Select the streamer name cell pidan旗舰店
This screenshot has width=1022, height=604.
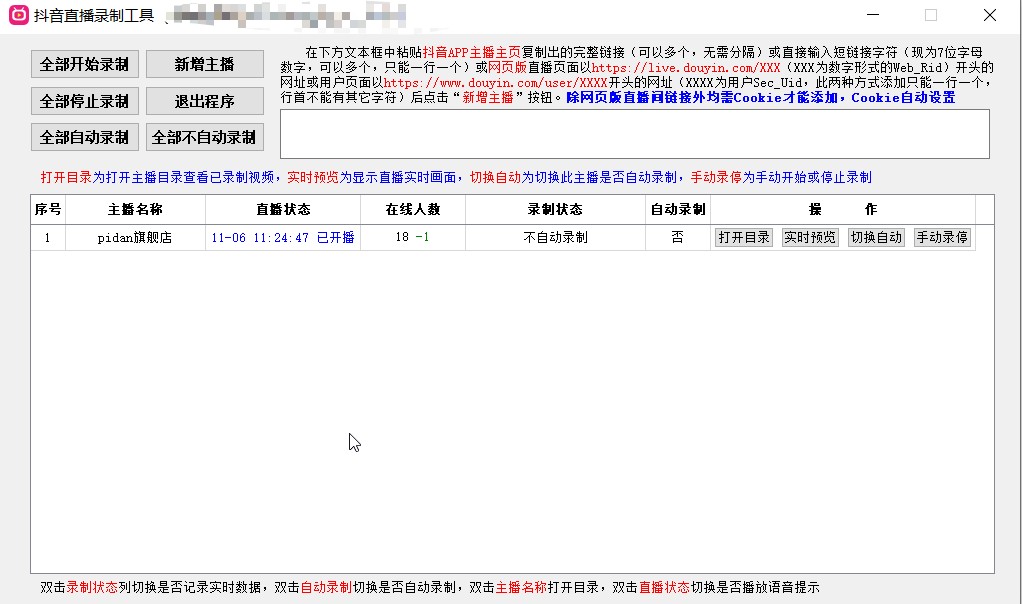(x=135, y=237)
